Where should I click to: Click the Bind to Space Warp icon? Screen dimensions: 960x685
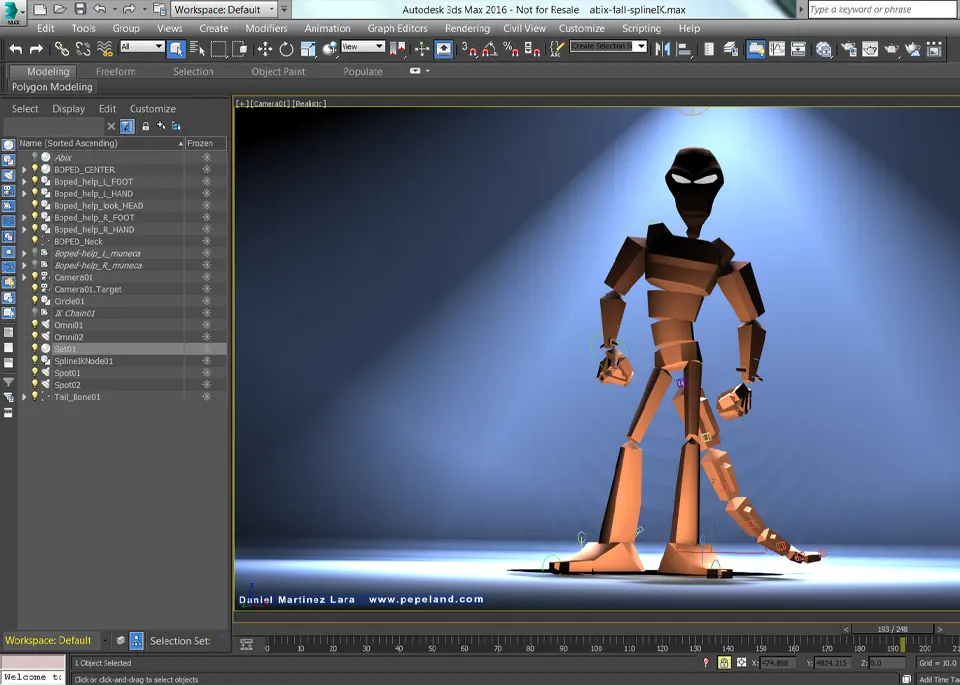coord(105,48)
